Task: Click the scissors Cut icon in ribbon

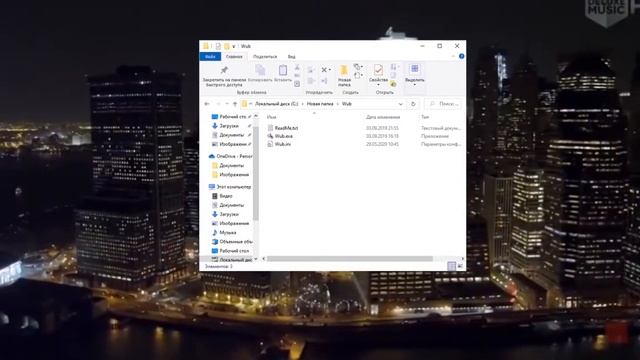Action: pos(297,67)
